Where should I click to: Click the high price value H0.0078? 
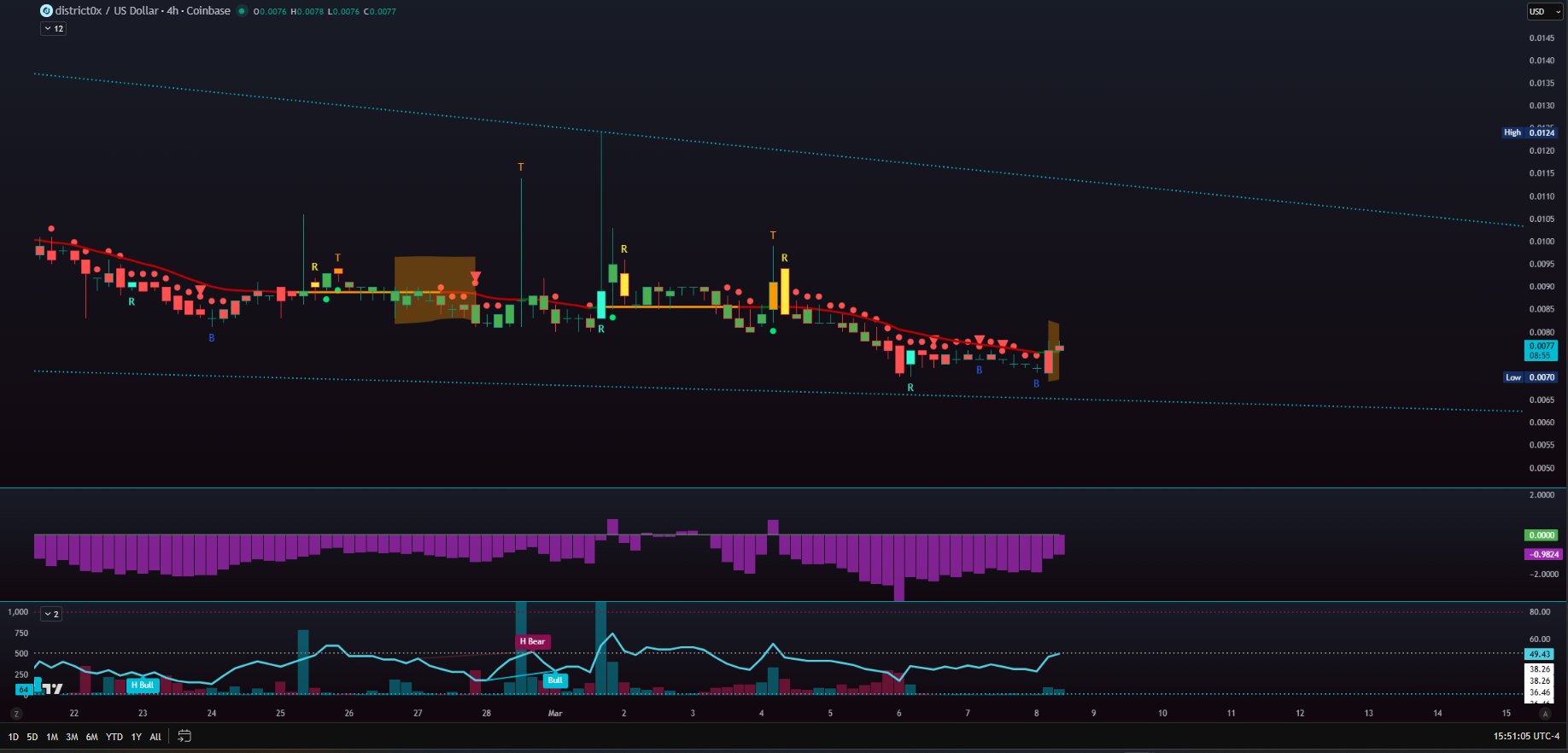point(307,12)
